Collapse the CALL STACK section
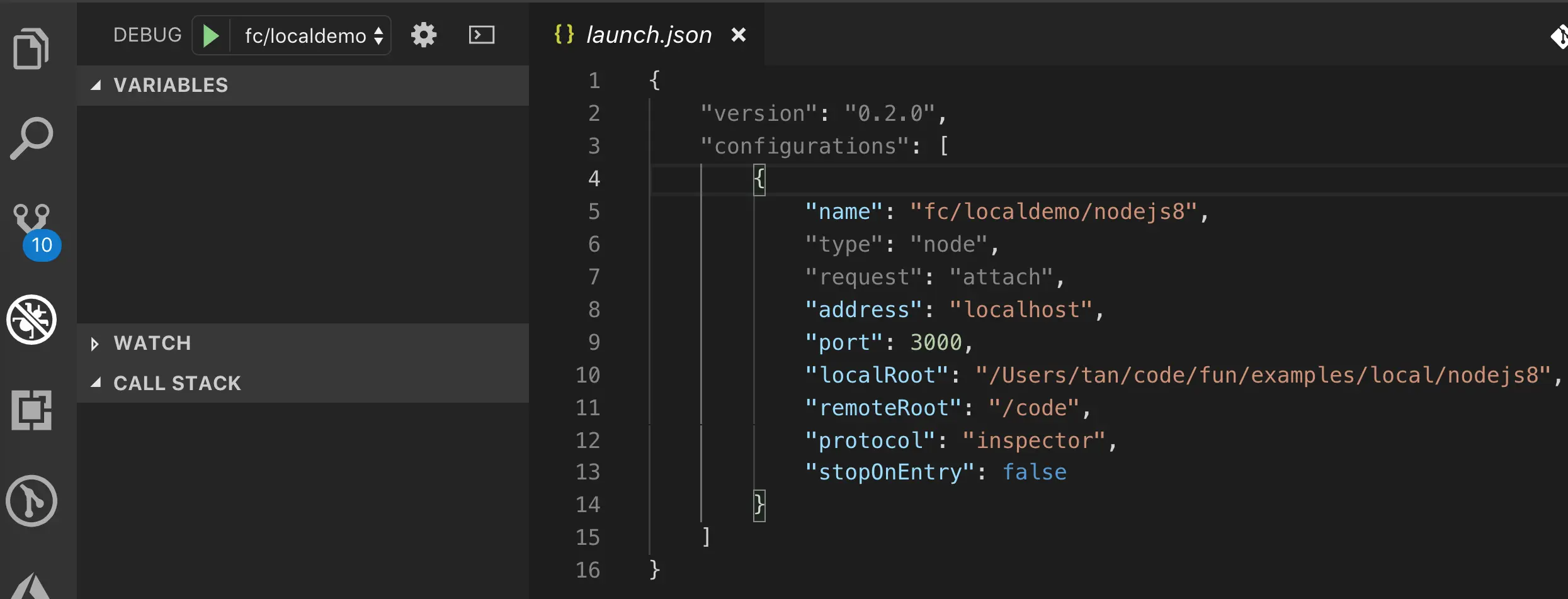 click(x=303, y=383)
